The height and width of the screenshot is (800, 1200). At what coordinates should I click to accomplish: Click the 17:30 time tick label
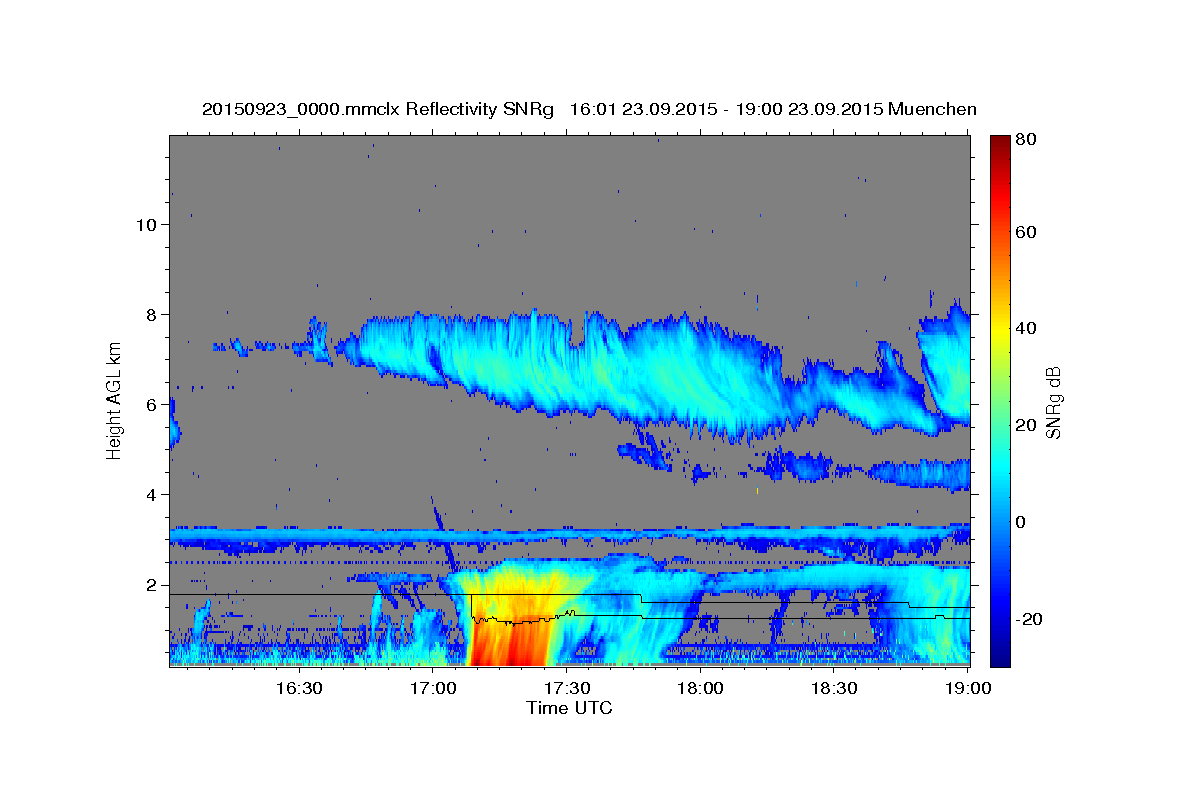tap(567, 689)
